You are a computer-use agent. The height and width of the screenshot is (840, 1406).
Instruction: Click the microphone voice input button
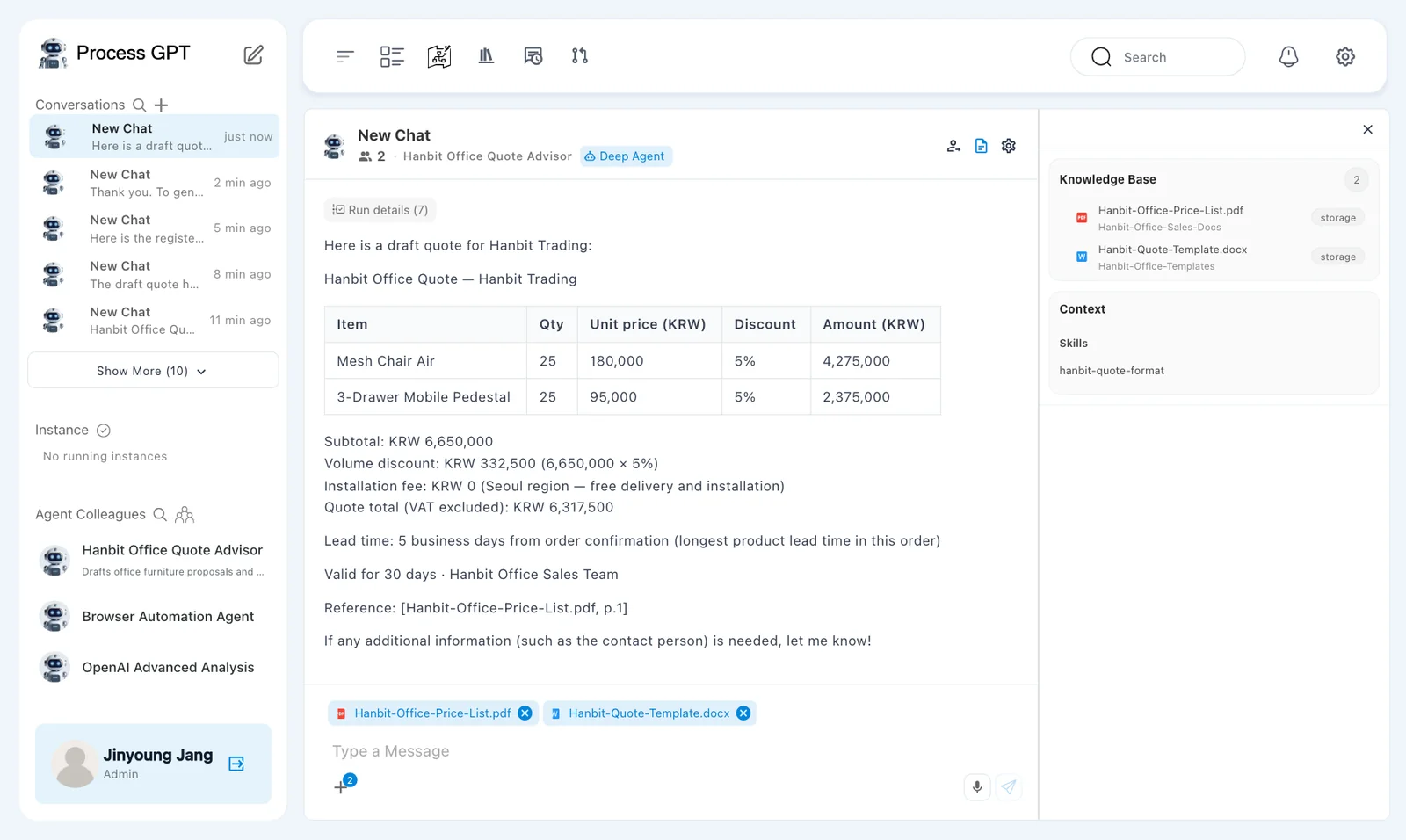(977, 787)
